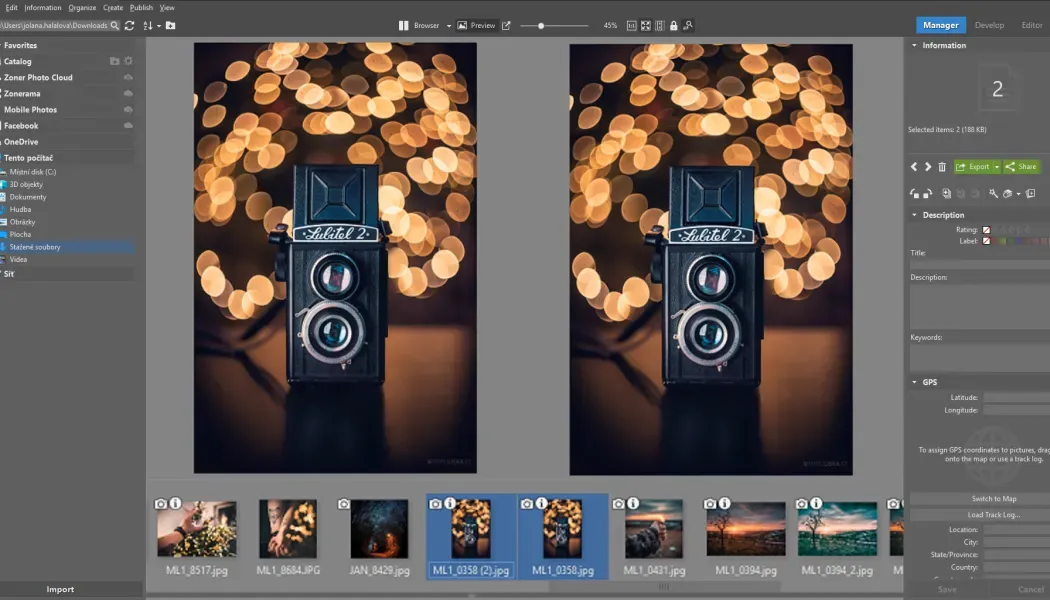This screenshot has width=1050, height=600.
Task: Select the rotate left icon
Action: tap(913, 194)
